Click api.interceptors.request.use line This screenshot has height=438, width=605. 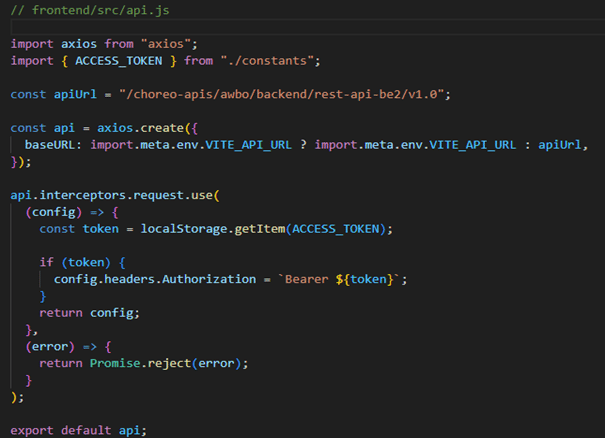pyautogui.click(x=115, y=195)
